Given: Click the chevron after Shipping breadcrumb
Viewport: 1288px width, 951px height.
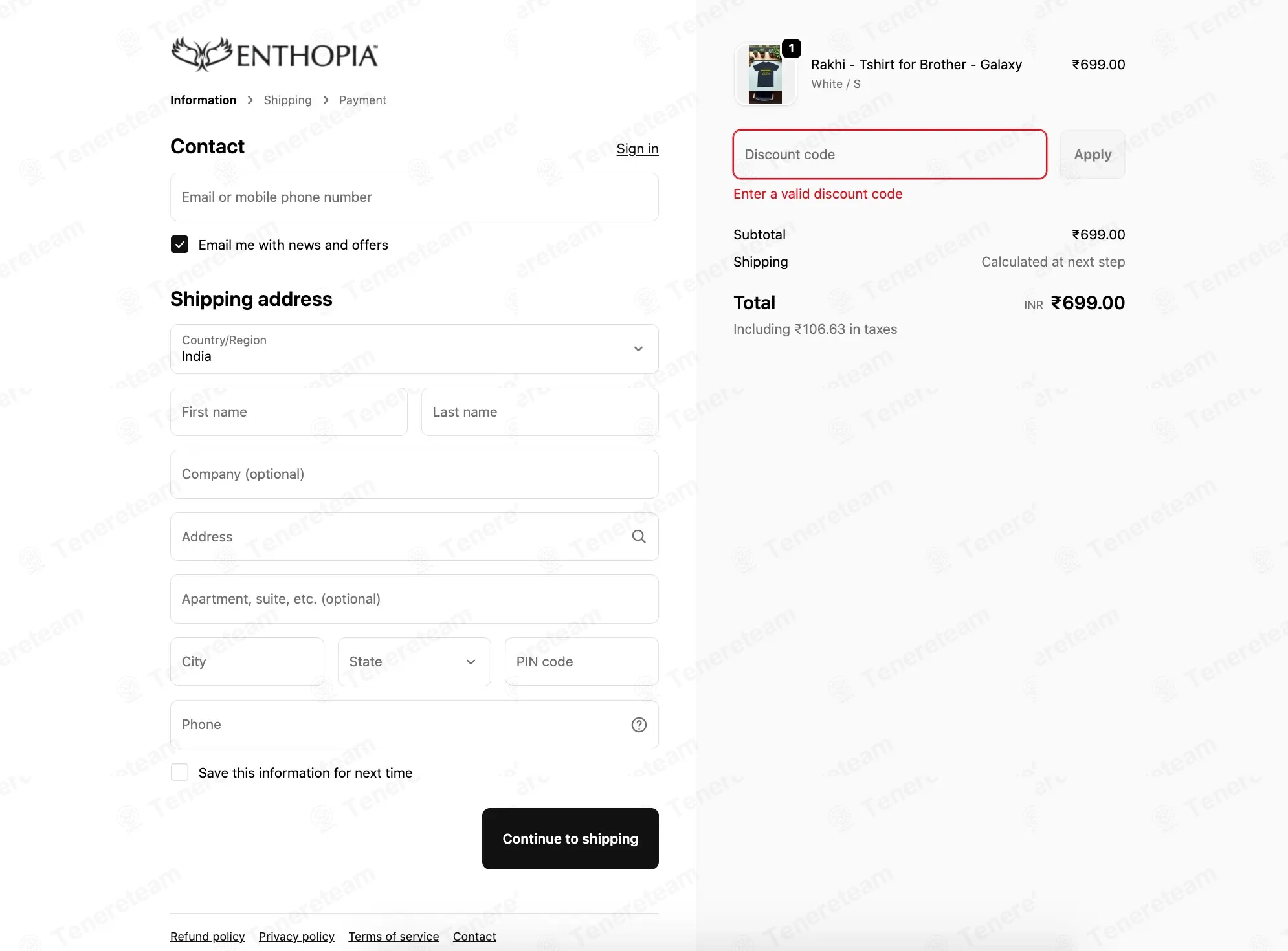Looking at the screenshot, I should pyautogui.click(x=326, y=100).
